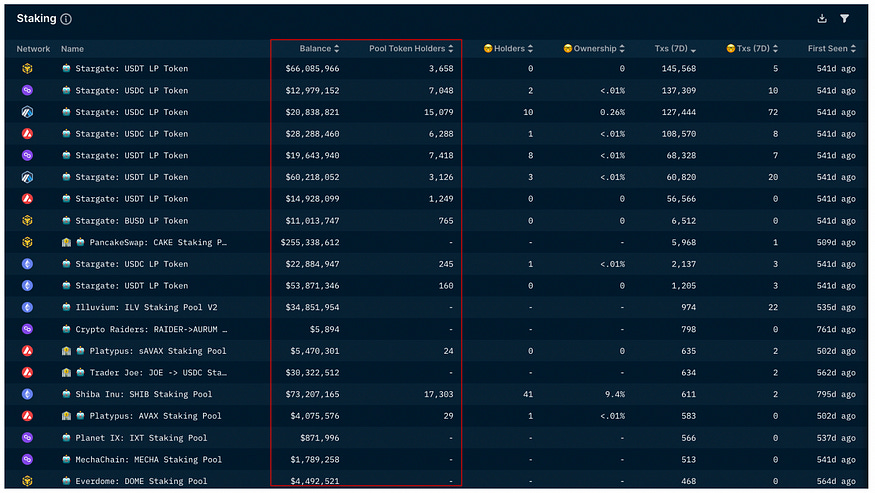Click Ethereum network icon for Illuvium row
The height and width of the screenshot is (493, 875).
click(27, 308)
